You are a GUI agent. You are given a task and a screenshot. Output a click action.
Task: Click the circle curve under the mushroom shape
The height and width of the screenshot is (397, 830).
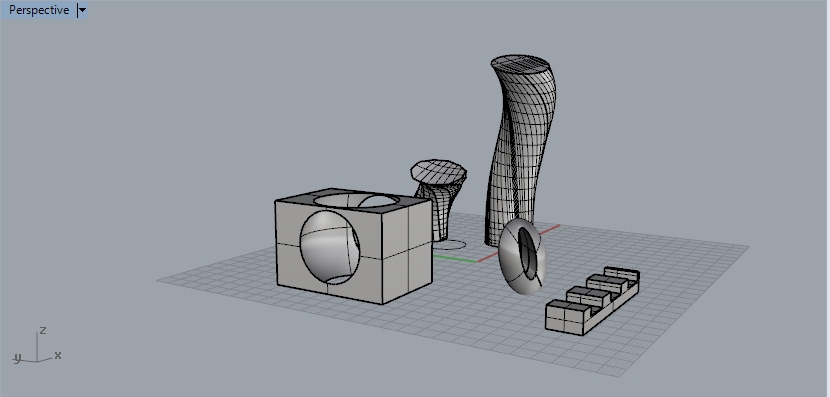click(x=449, y=245)
